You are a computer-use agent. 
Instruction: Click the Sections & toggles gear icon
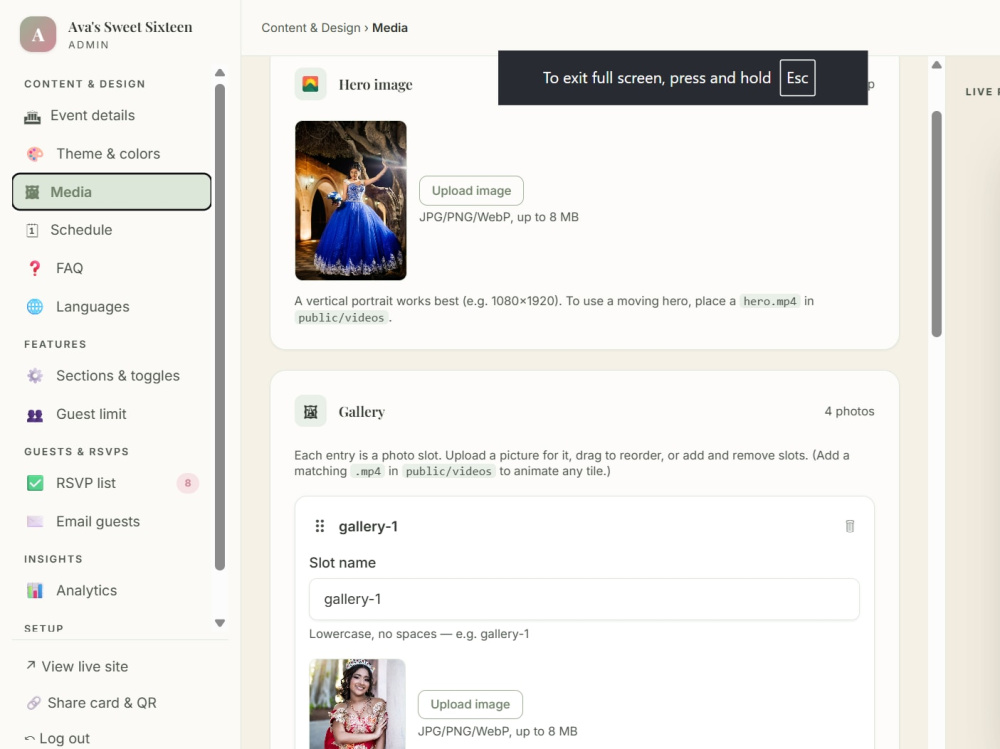pos(35,376)
